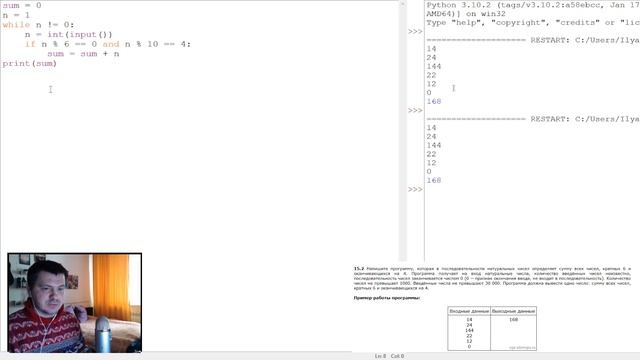Click the line "sum = sum + n"

83,54
